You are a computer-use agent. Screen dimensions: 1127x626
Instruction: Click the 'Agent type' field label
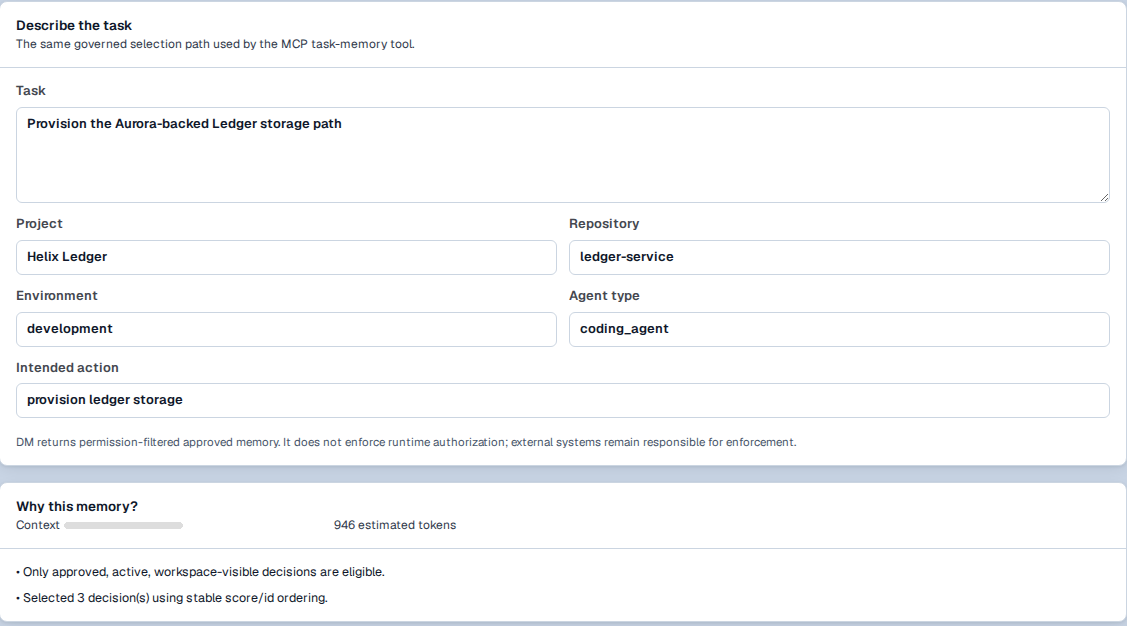pos(604,295)
